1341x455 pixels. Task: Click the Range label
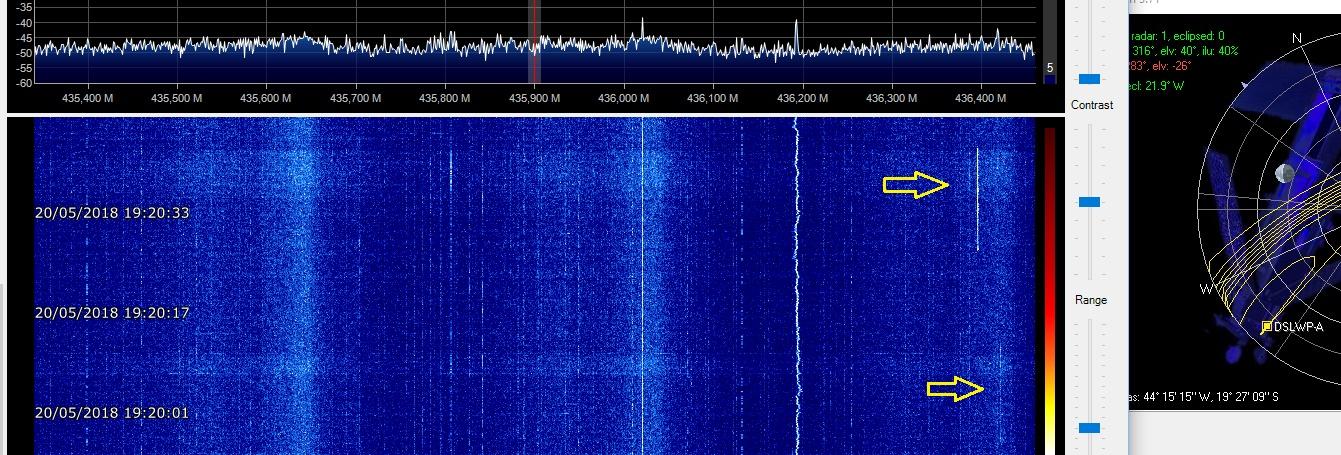pos(1091,300)
